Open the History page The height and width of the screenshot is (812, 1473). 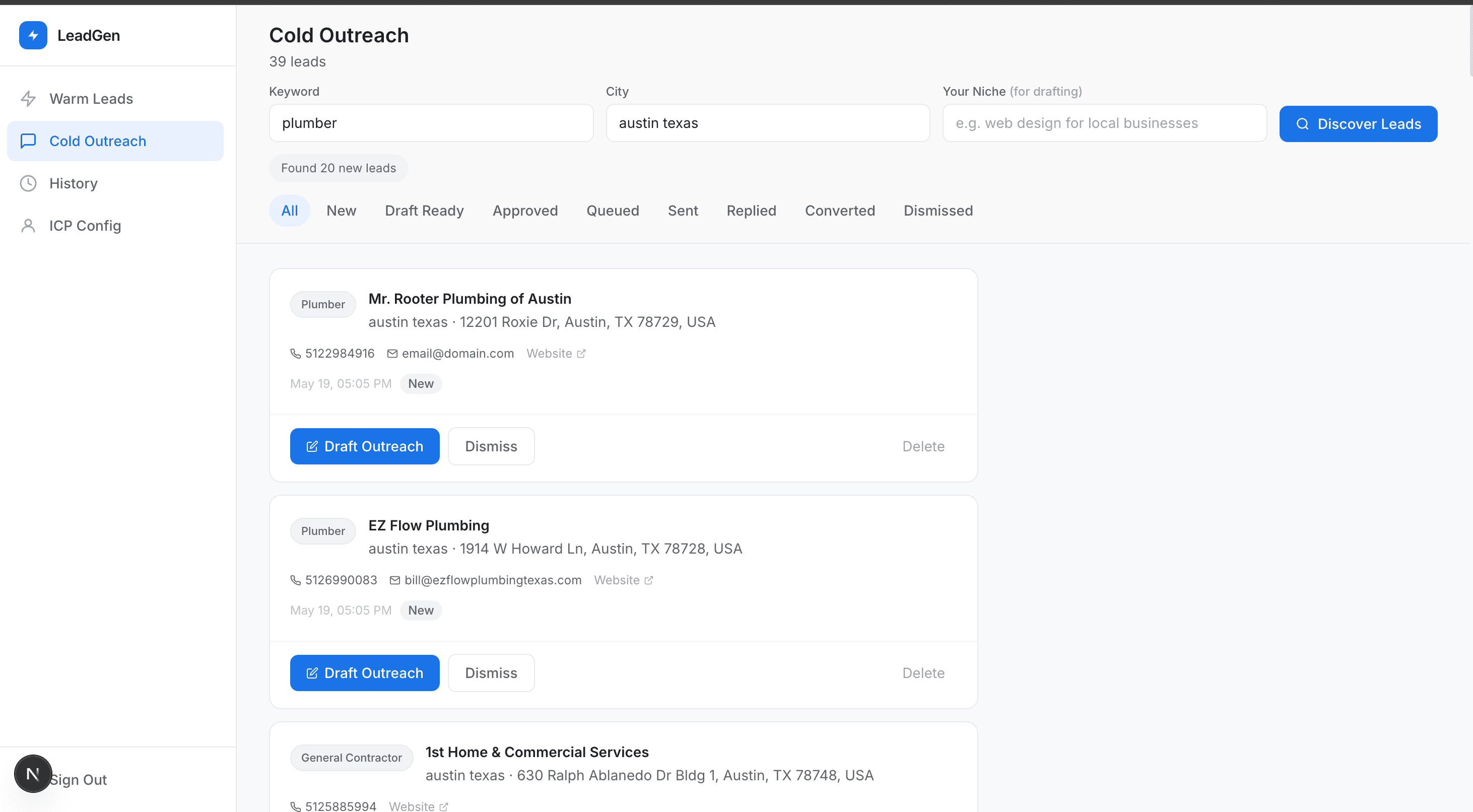tap(115, 183)
